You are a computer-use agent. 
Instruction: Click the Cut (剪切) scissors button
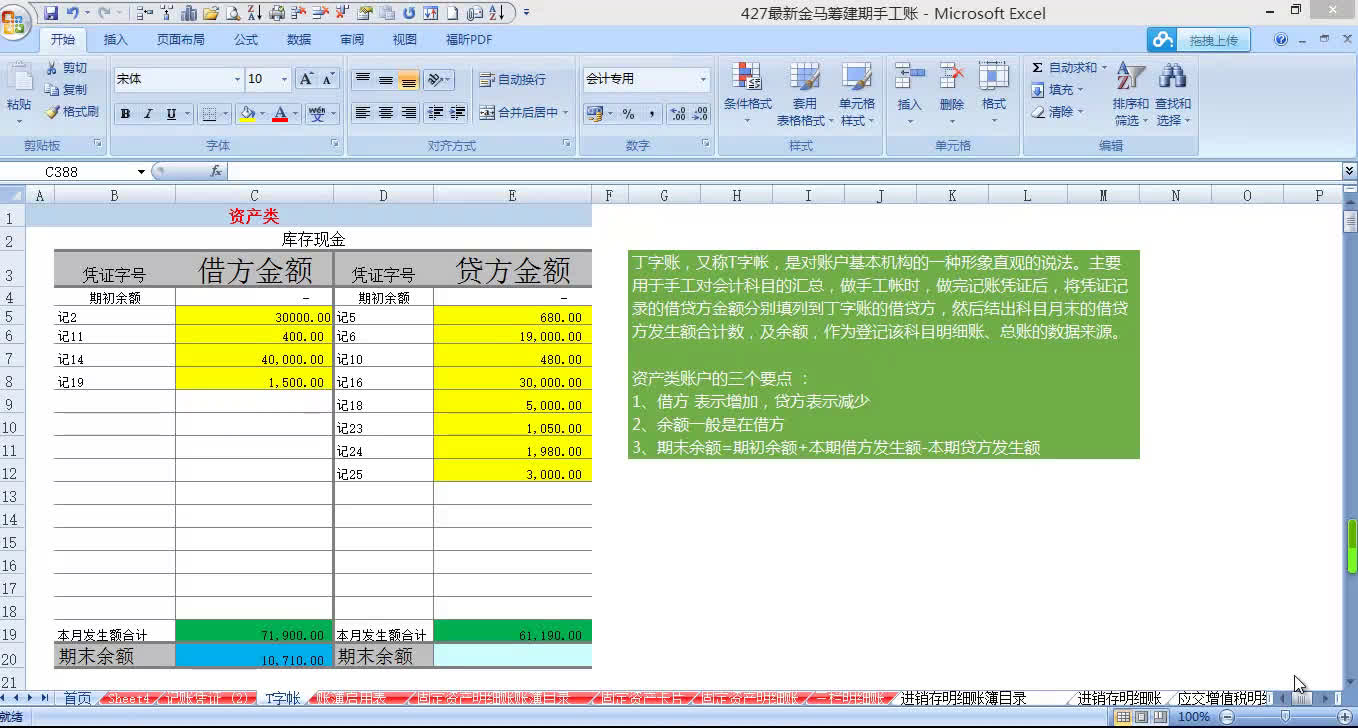click(x=67, y=68)
